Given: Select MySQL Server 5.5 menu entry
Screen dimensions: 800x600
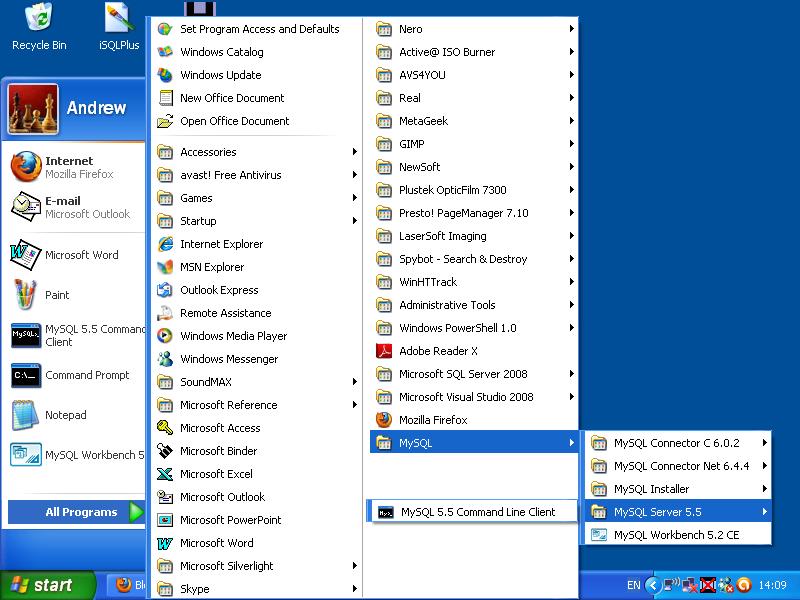Looking at the screenshot, I should pos(678,512).
